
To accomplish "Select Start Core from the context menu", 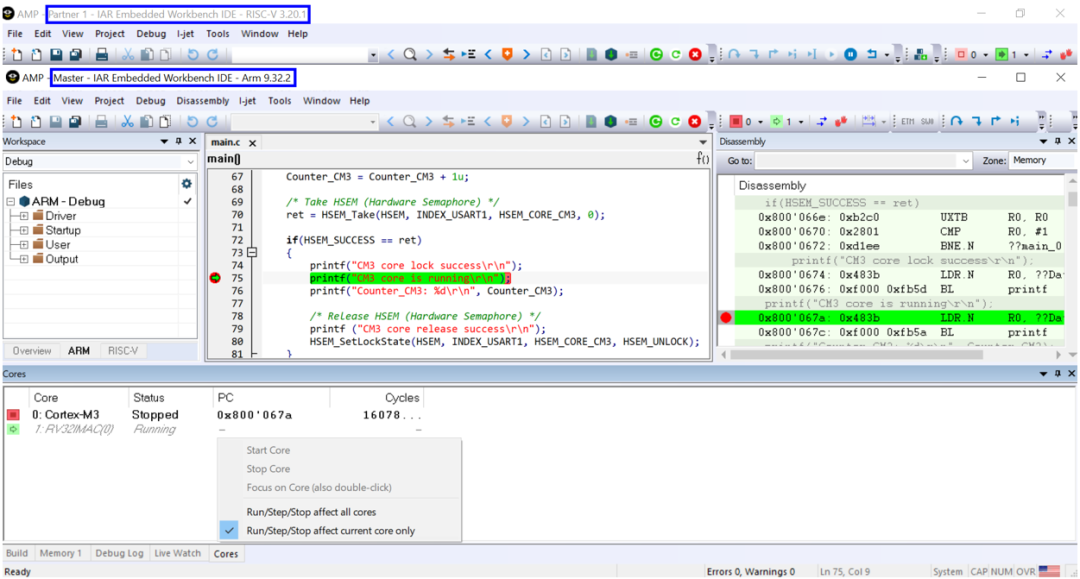I will tap(268, 450).
